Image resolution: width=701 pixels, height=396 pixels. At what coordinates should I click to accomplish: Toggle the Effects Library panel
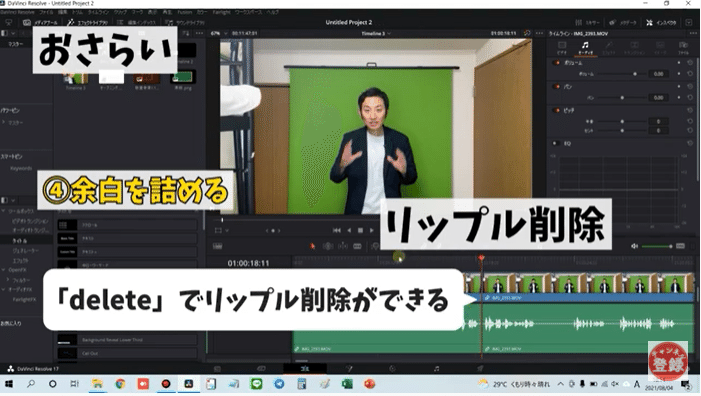[x=88, y=22]
